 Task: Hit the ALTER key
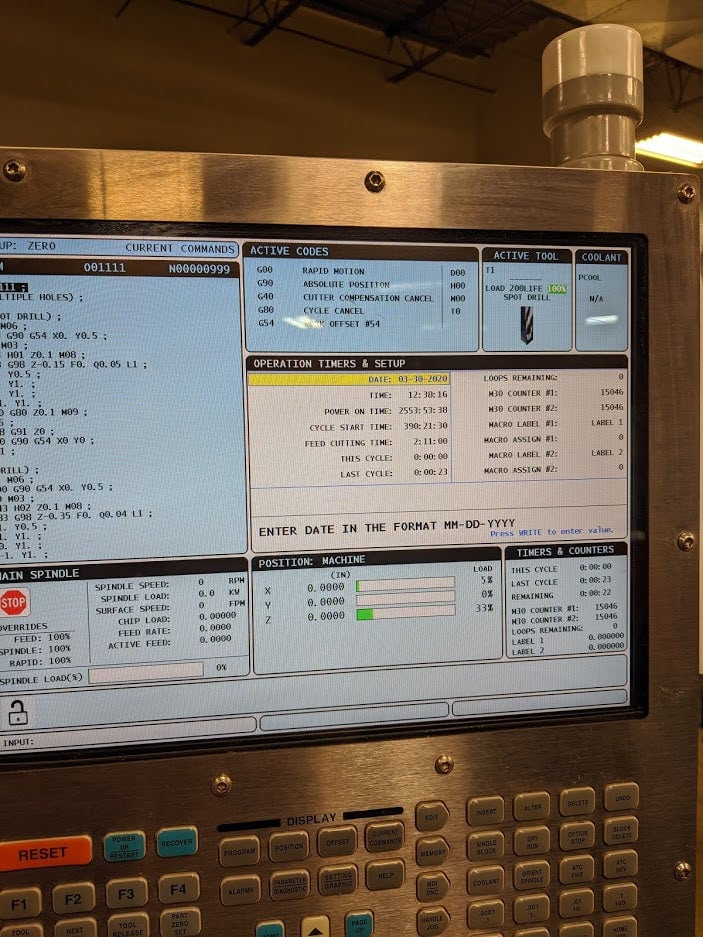(x=532, y=807)
